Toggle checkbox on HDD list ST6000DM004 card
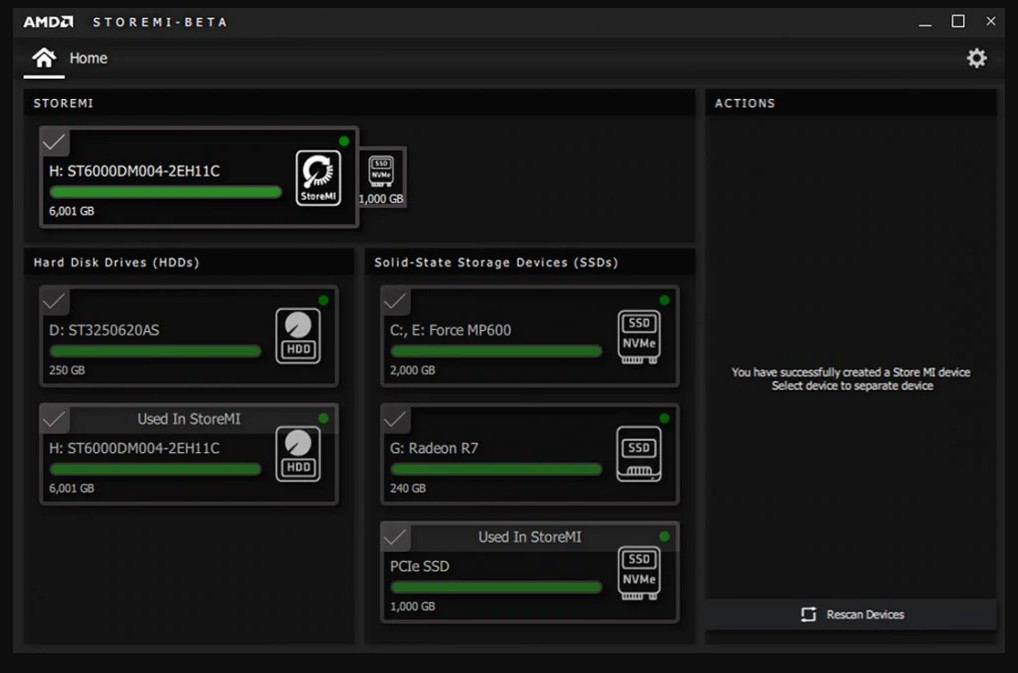 pos(55,419)
